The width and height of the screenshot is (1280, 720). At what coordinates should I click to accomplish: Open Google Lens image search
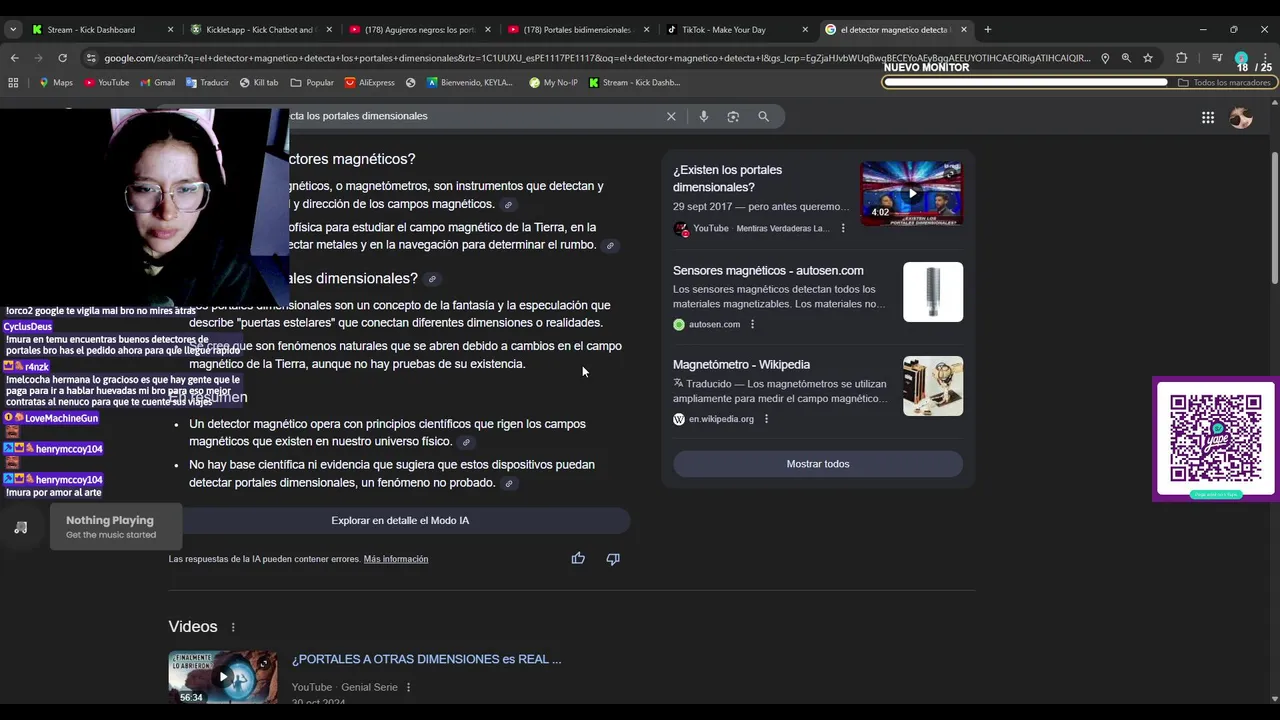(733, 116)
